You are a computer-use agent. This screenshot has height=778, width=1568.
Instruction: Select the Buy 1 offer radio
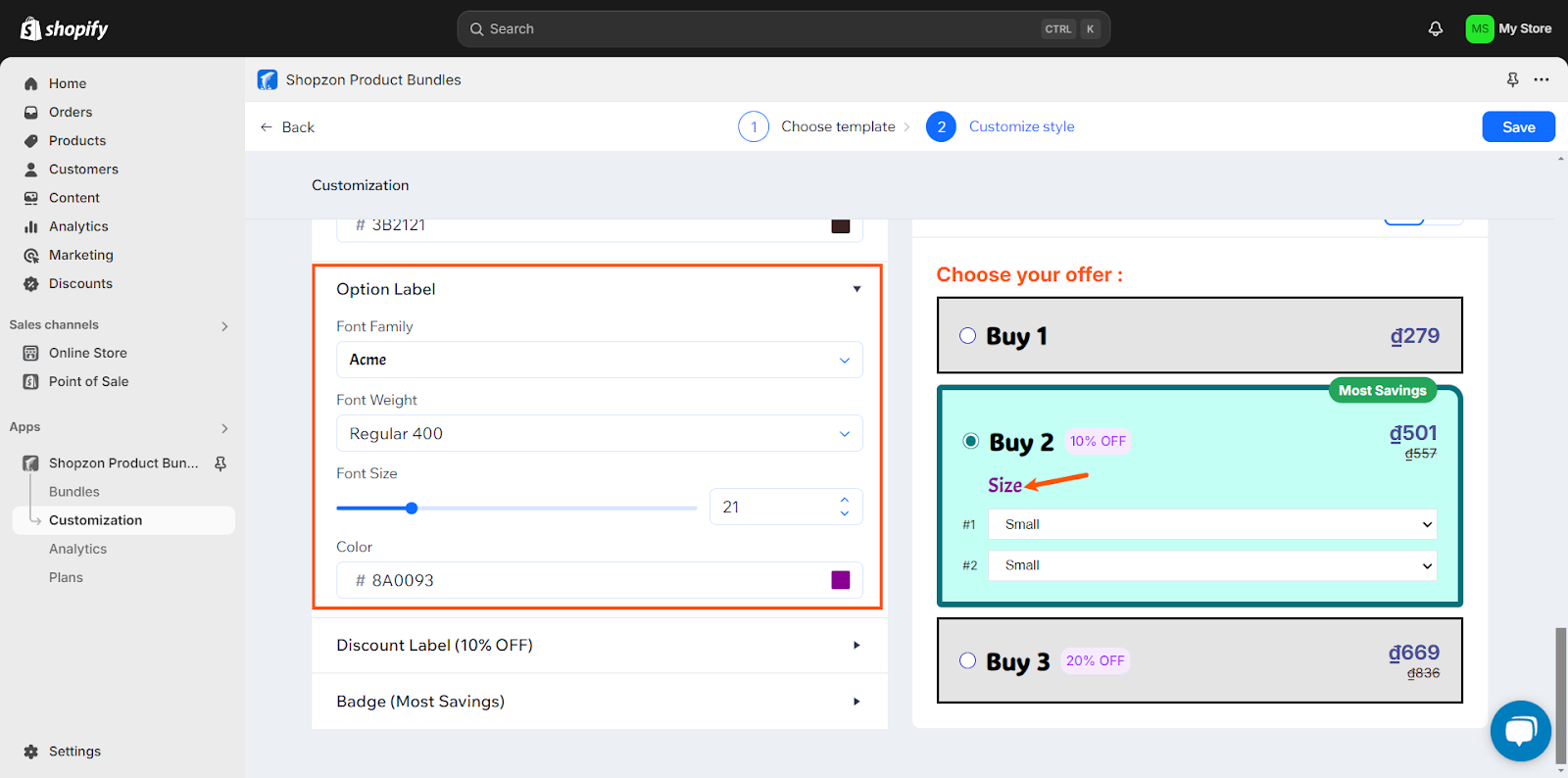[x=967, y=335]
